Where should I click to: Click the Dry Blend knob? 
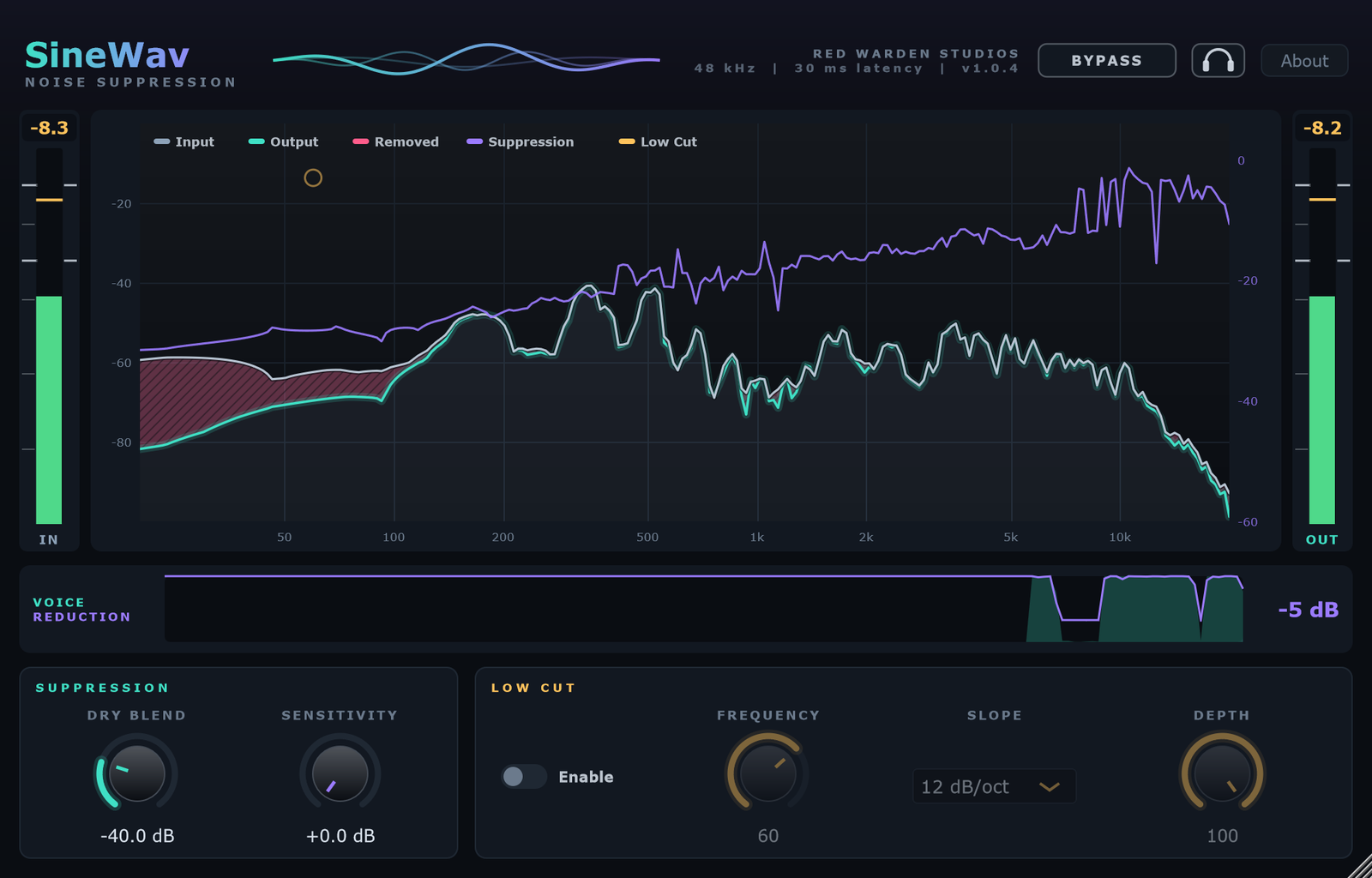[136, 773]
